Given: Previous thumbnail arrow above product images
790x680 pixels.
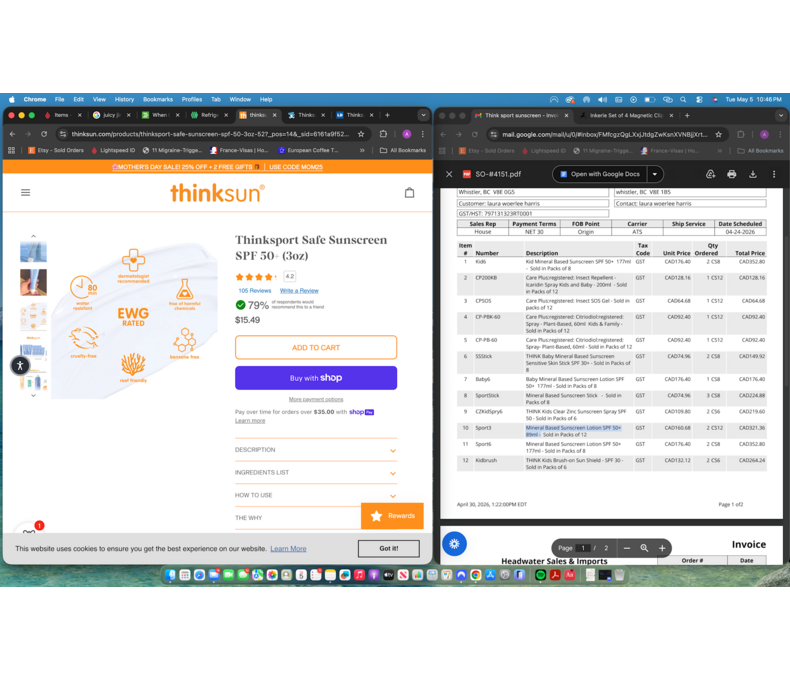Looking at the screenshot, I should point(33,236).
